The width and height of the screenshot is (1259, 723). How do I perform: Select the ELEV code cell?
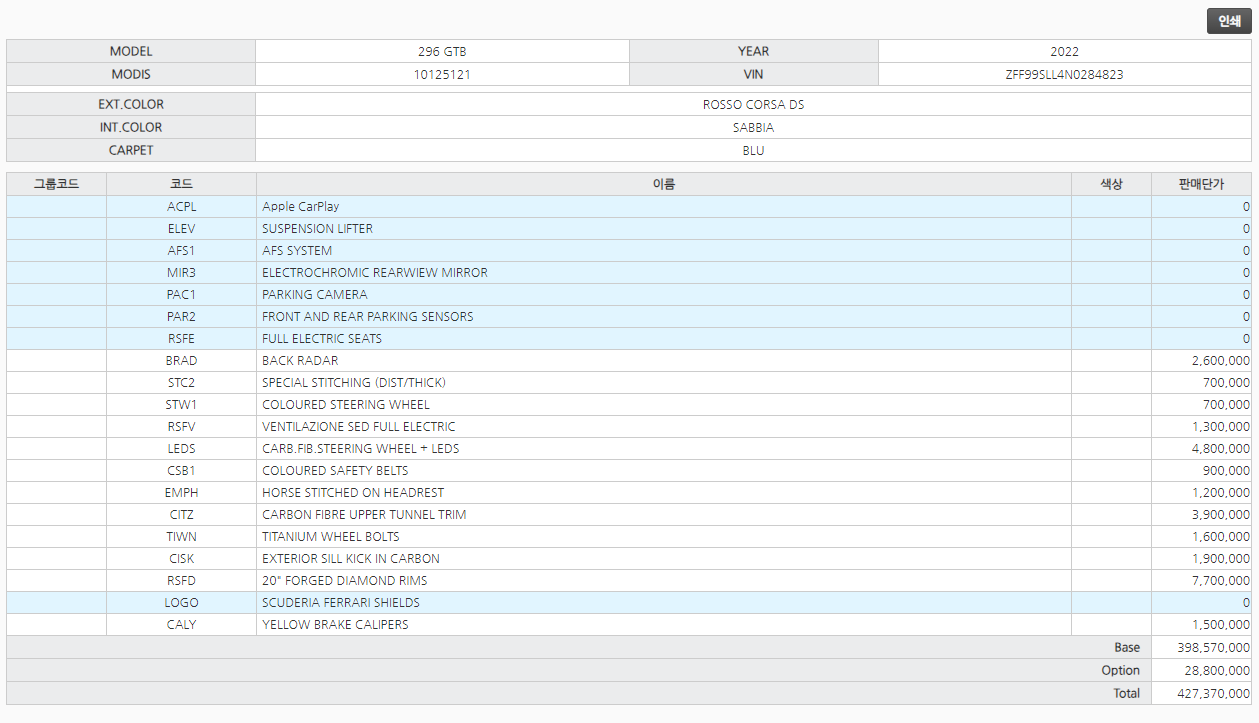[x=181, y=228]
